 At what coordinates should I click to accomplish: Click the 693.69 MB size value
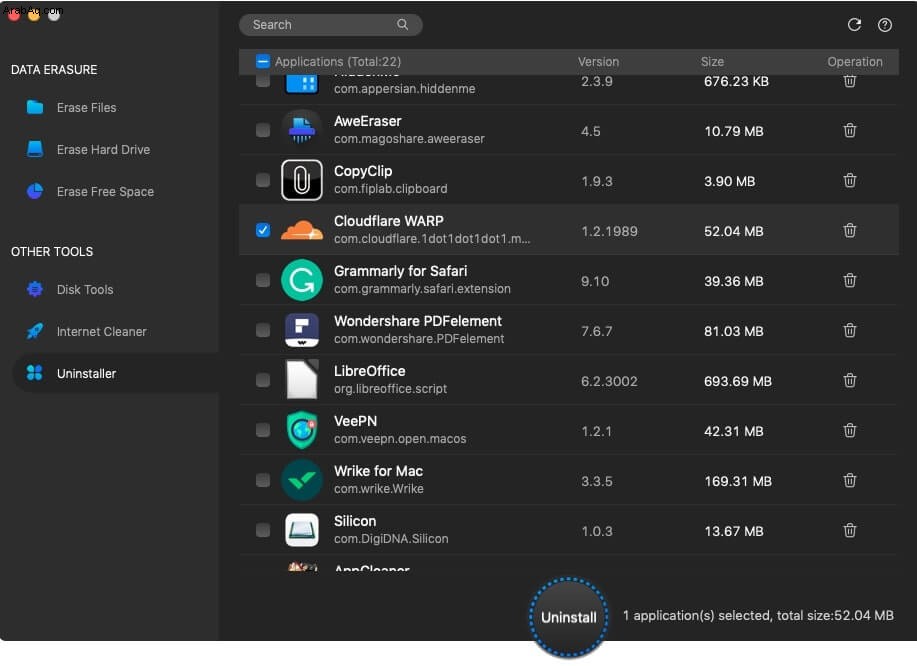pyautogui.click(x=738, y=381)
